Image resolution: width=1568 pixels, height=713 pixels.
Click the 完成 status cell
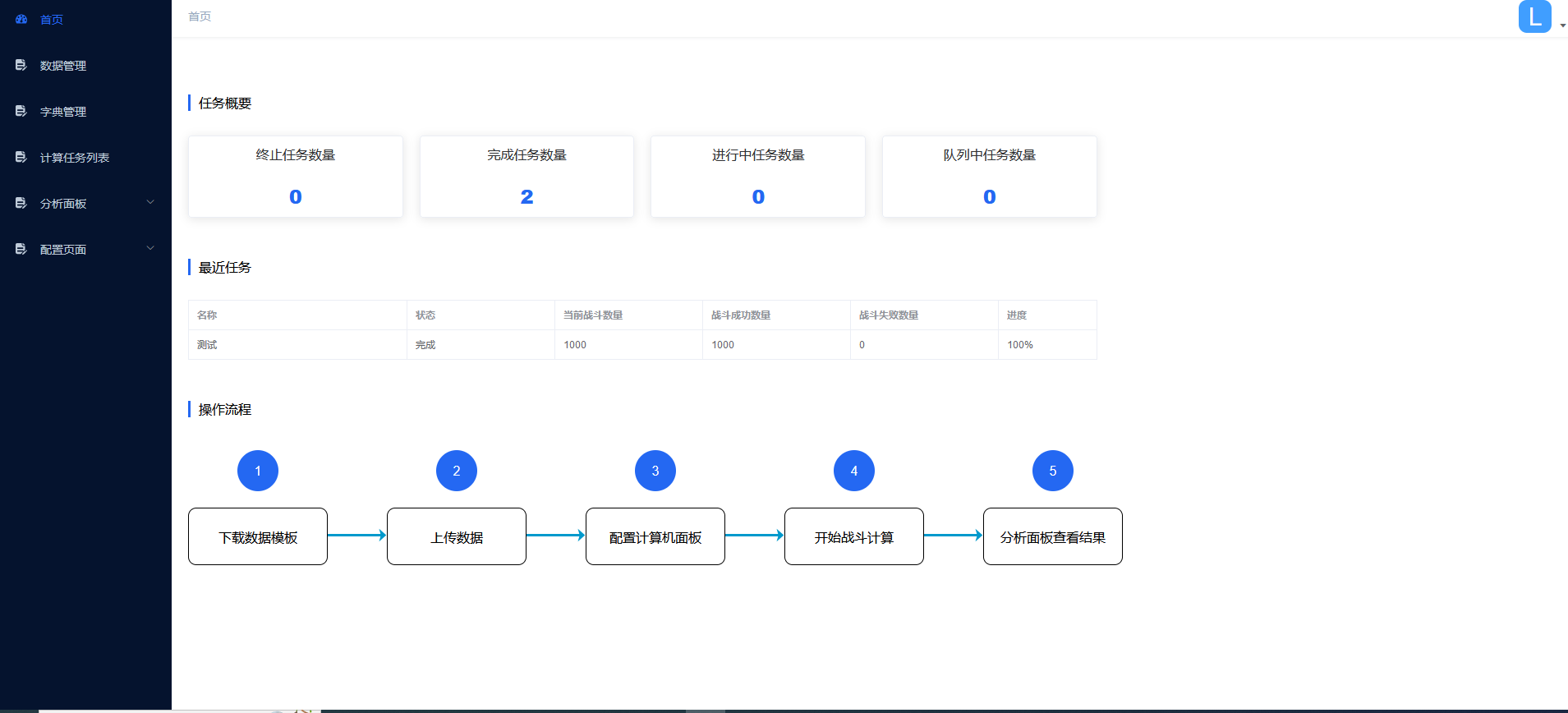point(481,345)
